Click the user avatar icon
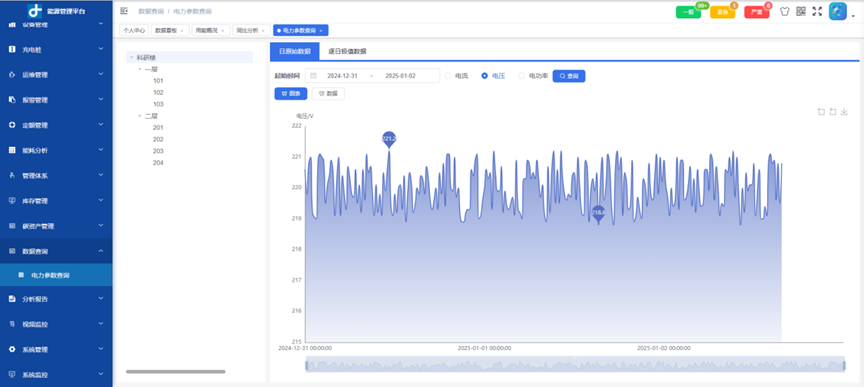 point(838,12)
